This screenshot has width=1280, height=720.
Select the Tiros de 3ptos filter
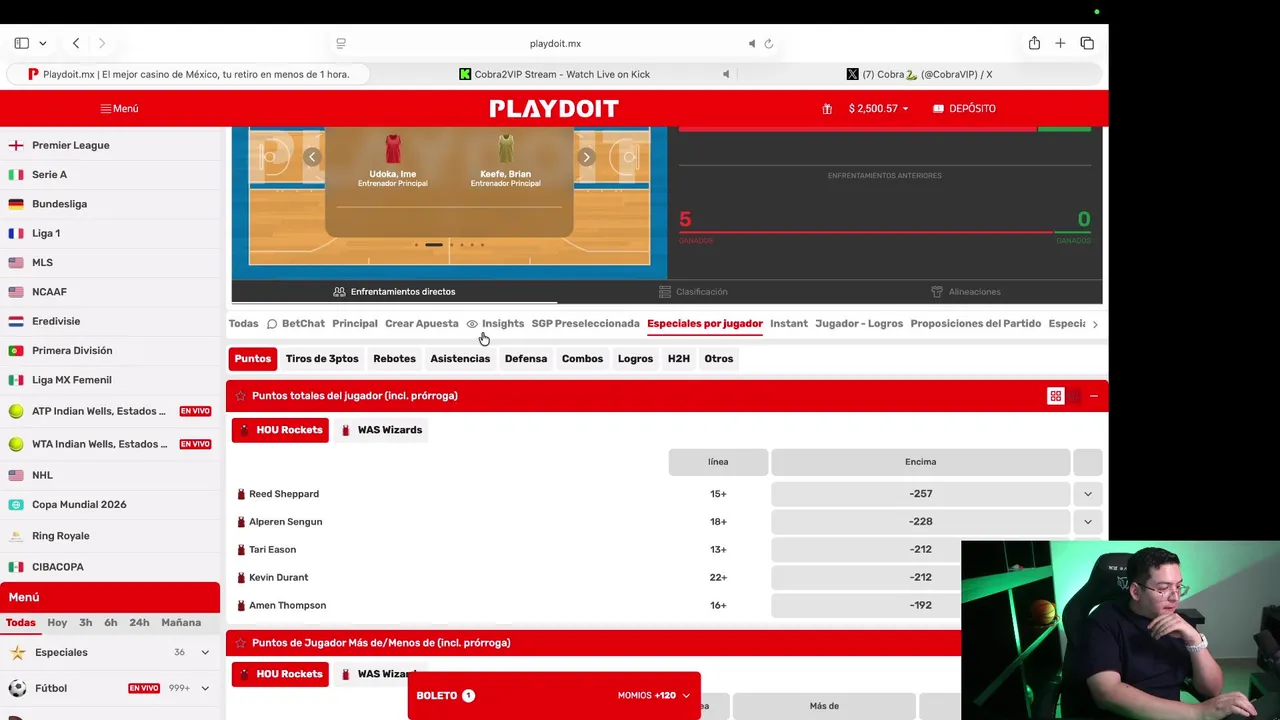click(x=322, y=359)
